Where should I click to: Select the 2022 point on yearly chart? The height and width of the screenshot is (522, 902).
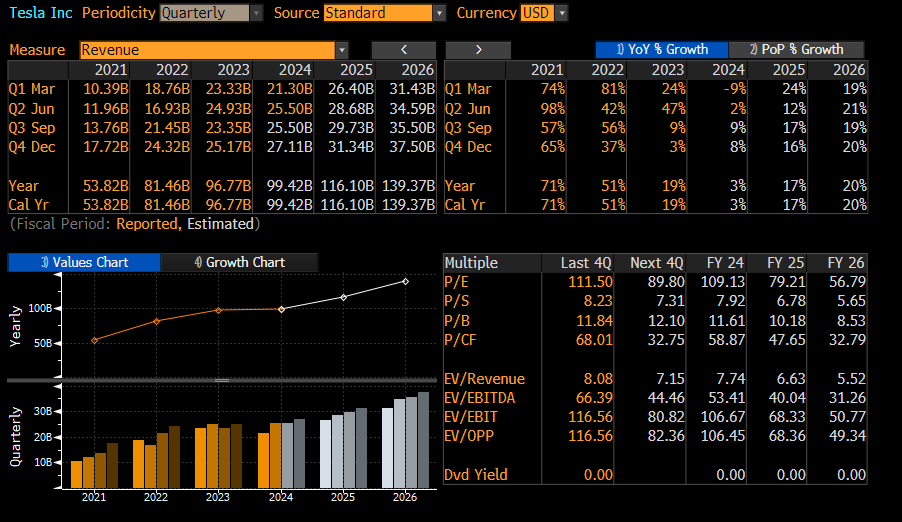click(x=156, y=321)
